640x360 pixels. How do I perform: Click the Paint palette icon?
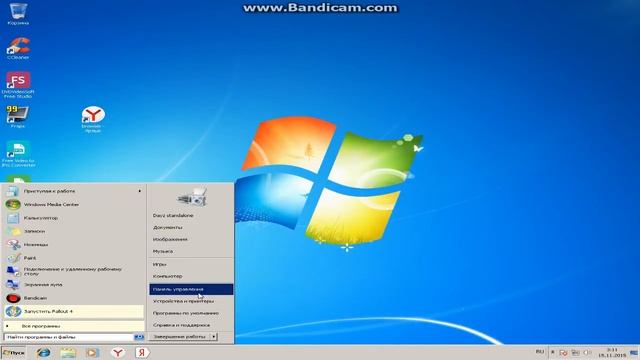13,258
